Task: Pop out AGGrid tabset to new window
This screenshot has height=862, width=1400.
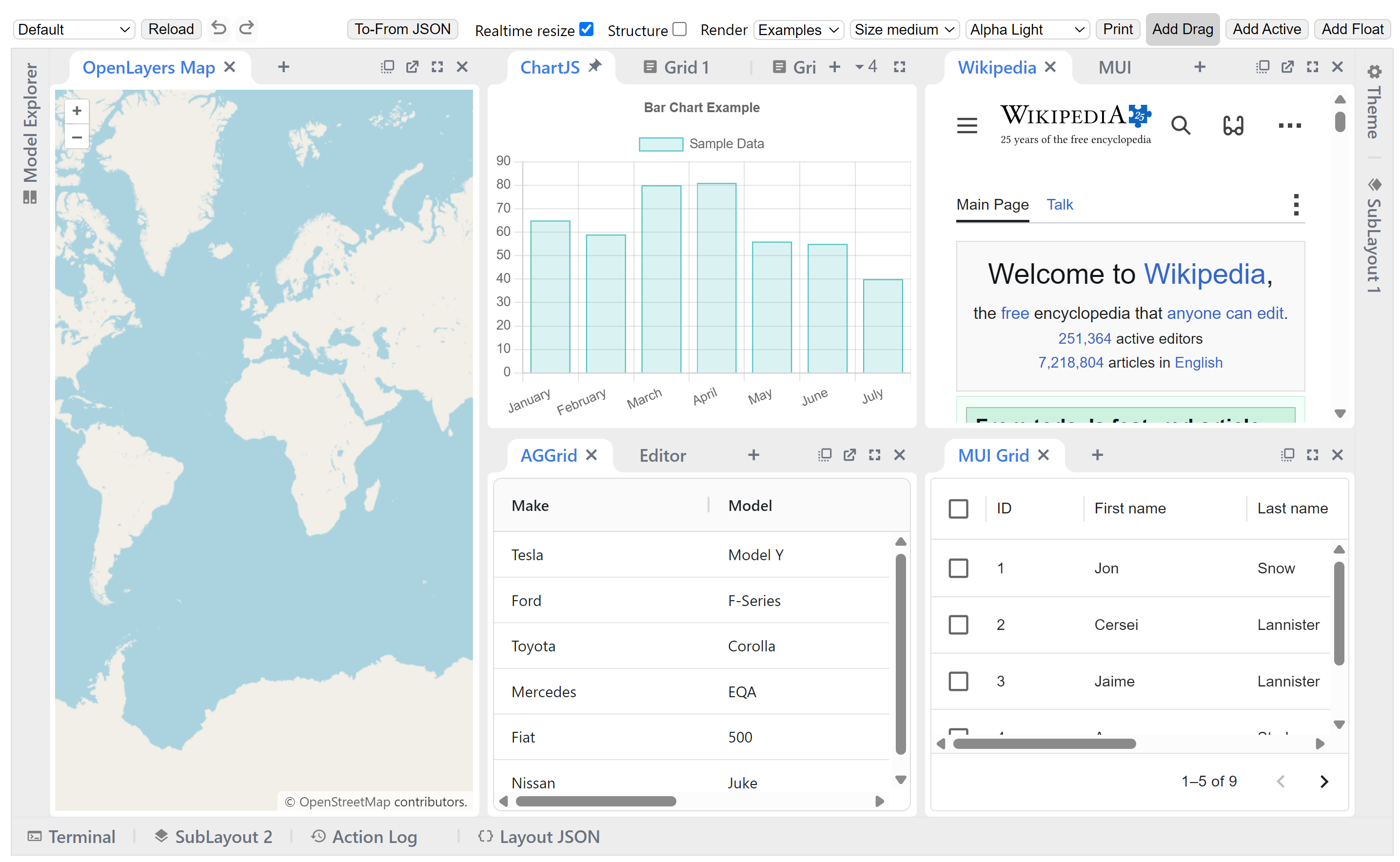Action: [x=849, y=455]
